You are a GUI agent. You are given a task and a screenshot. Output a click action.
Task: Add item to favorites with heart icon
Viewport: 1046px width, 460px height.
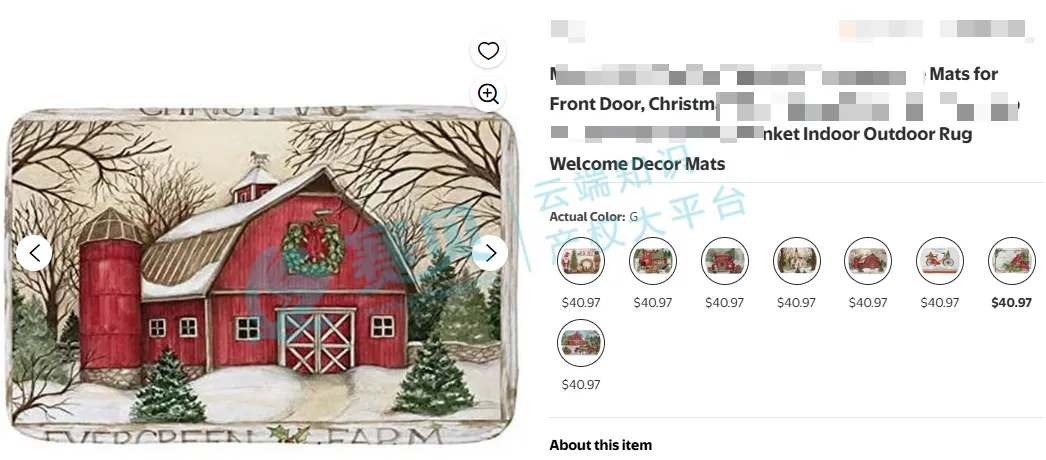tap(488, 51)
